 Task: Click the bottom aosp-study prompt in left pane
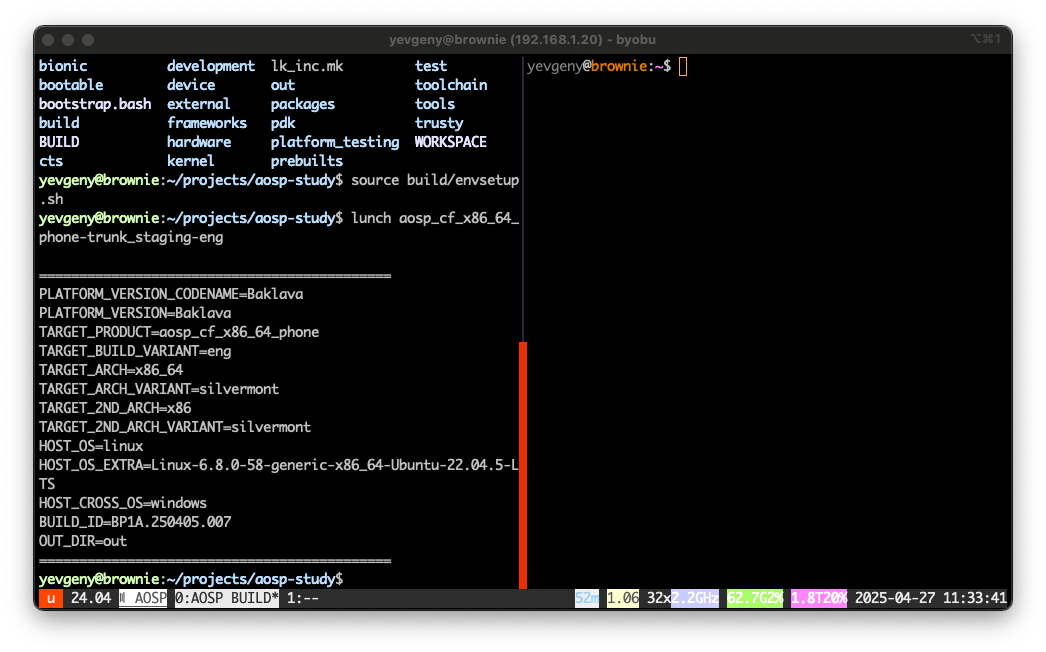click(x=191, y=579)
